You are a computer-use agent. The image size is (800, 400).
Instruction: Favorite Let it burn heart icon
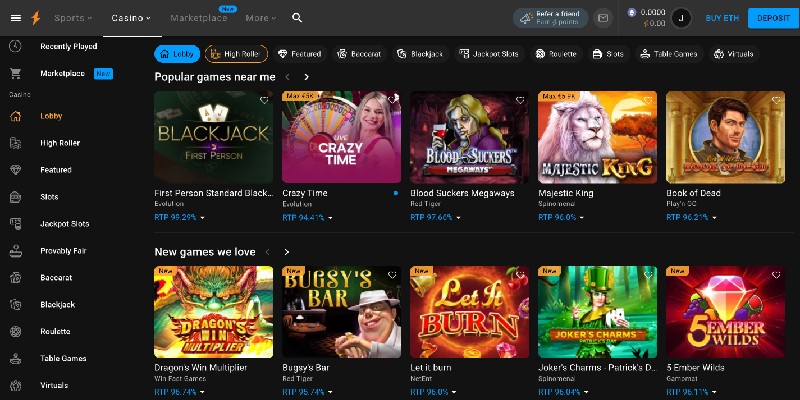pos(520,275)
